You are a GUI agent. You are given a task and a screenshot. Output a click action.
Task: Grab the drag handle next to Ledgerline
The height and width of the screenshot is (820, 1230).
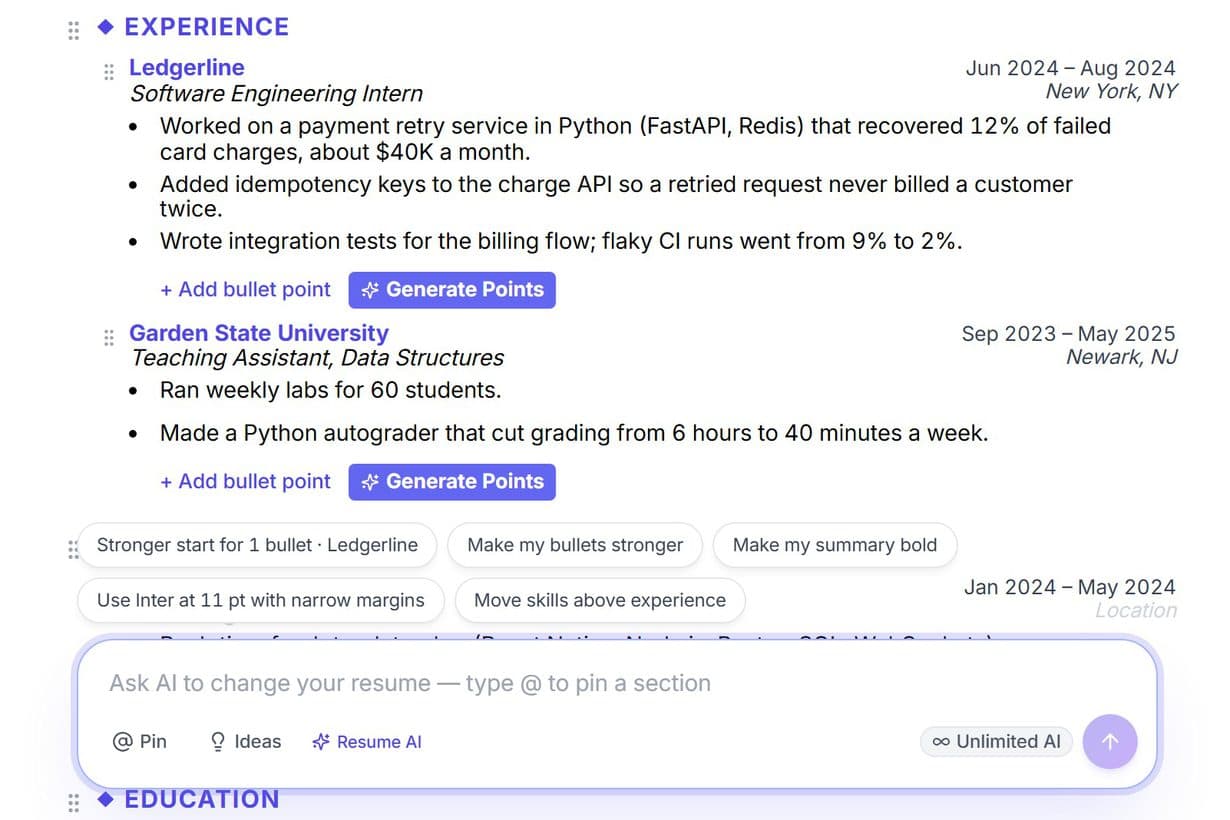click(109, 72)
